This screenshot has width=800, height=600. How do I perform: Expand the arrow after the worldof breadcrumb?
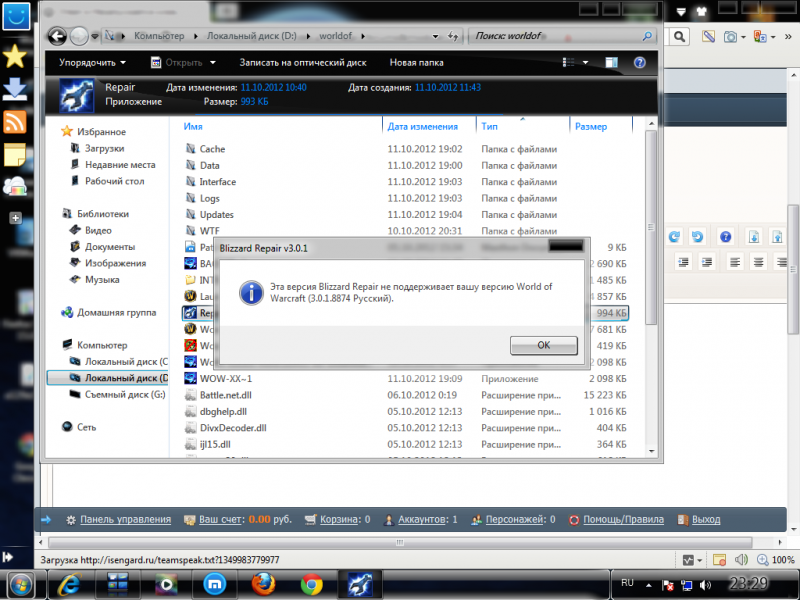point(363,36)
